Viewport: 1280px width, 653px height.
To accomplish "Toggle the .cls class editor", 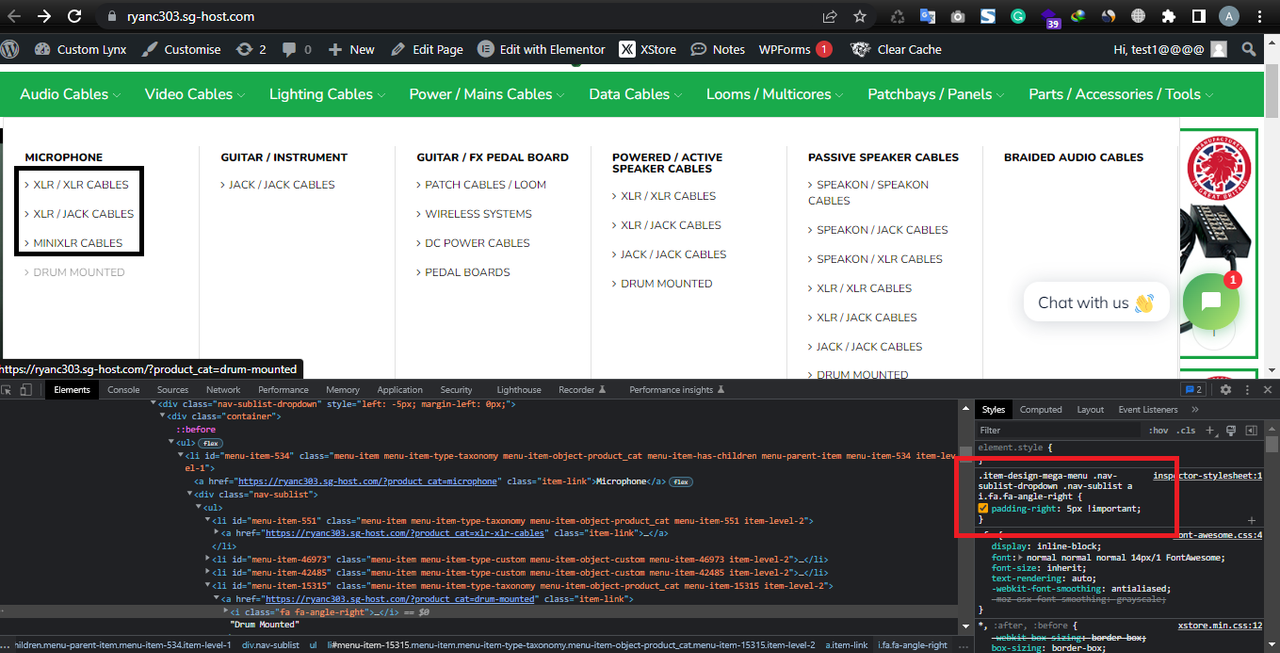I will 1186,430.
